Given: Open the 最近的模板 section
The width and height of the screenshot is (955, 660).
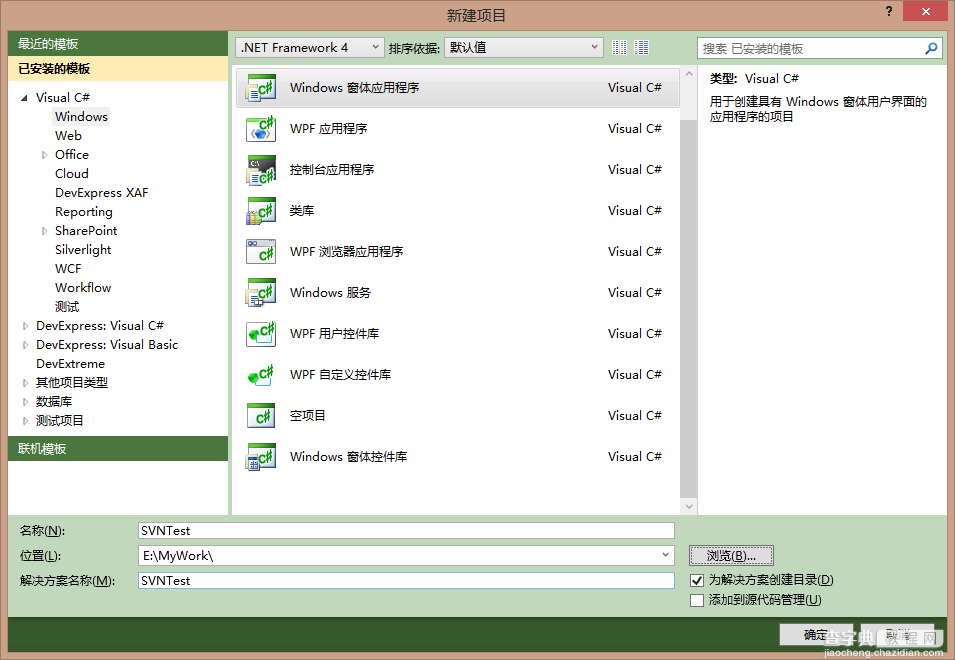Looking at the screenshot, I should coord(118,44).
